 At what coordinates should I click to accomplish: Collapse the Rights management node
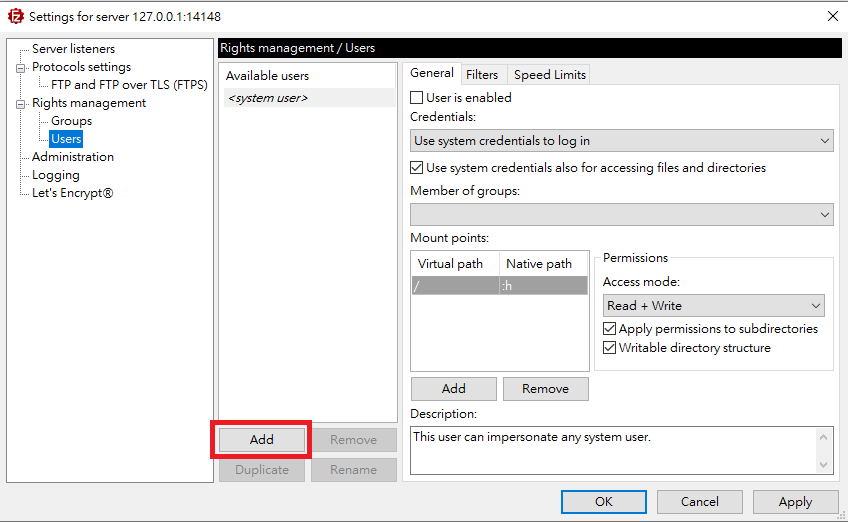tap(21, 104)
